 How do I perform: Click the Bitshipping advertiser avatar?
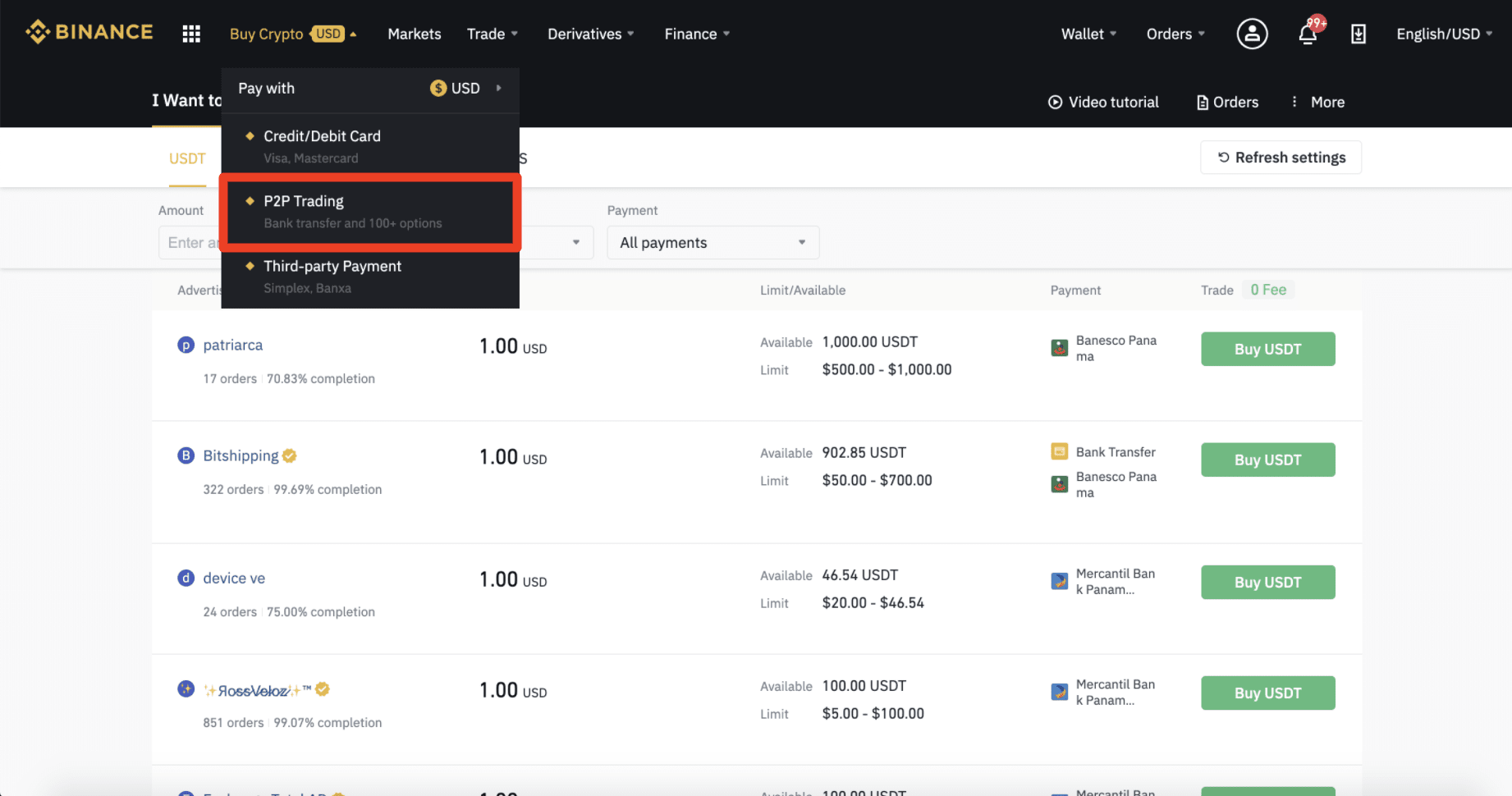pyautogui.click(x=186, y=455)
